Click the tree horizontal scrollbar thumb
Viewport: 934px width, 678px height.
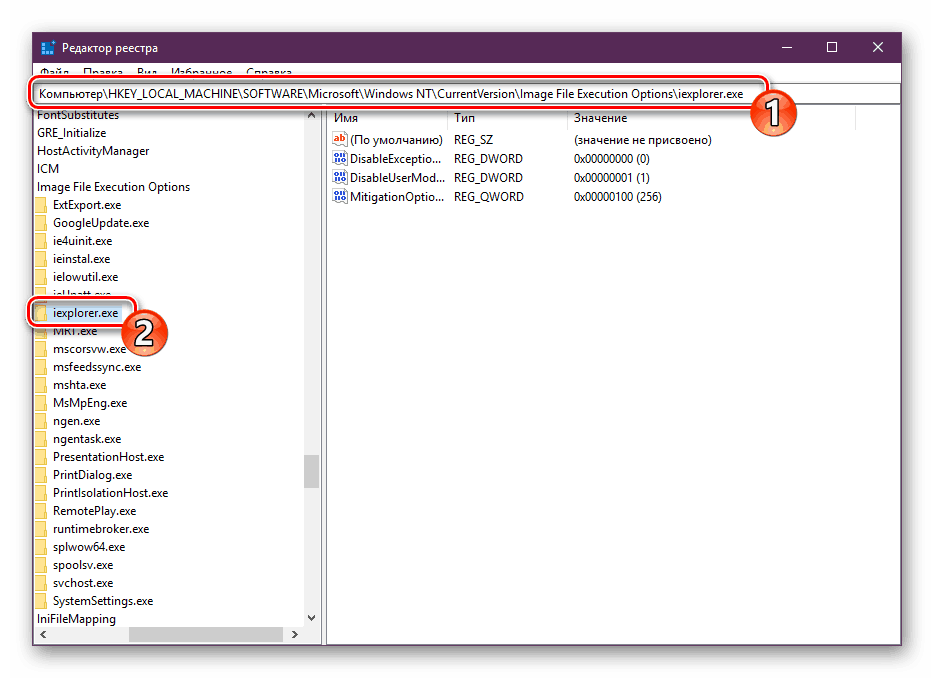(206, 635)
